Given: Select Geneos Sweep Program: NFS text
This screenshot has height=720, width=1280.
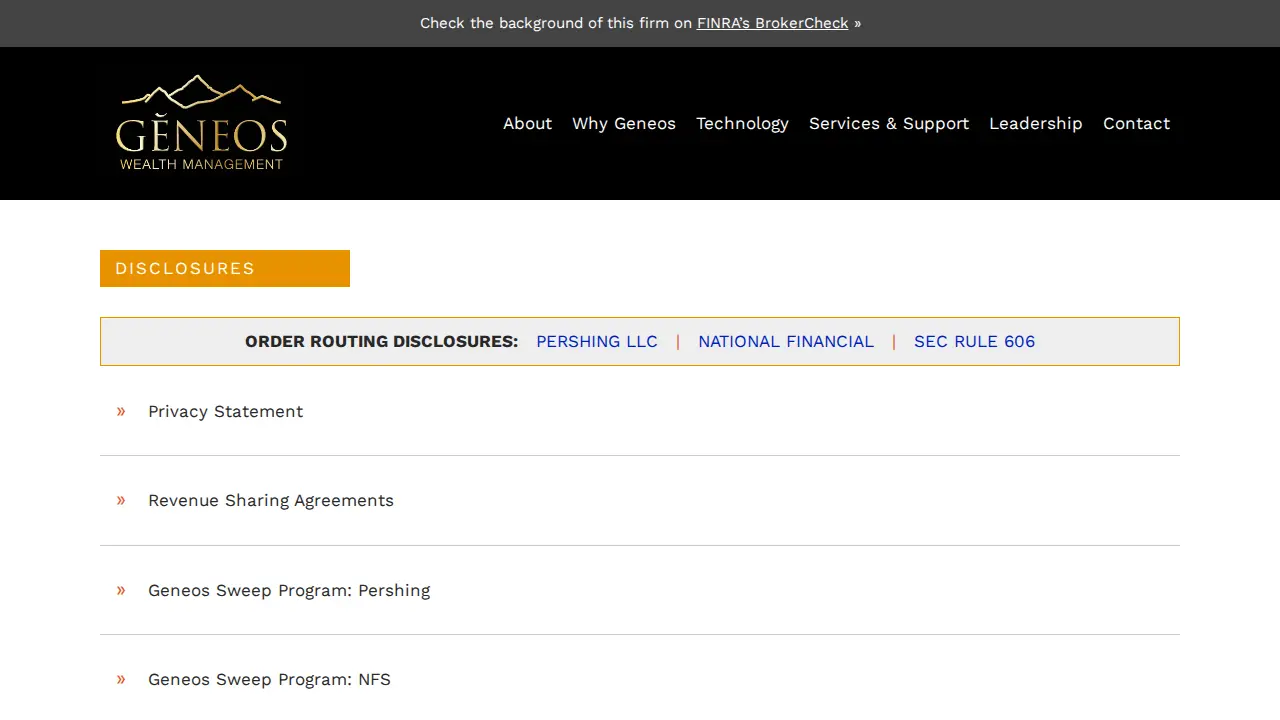Looking at the screenshot, I should [x=269, y=679].
